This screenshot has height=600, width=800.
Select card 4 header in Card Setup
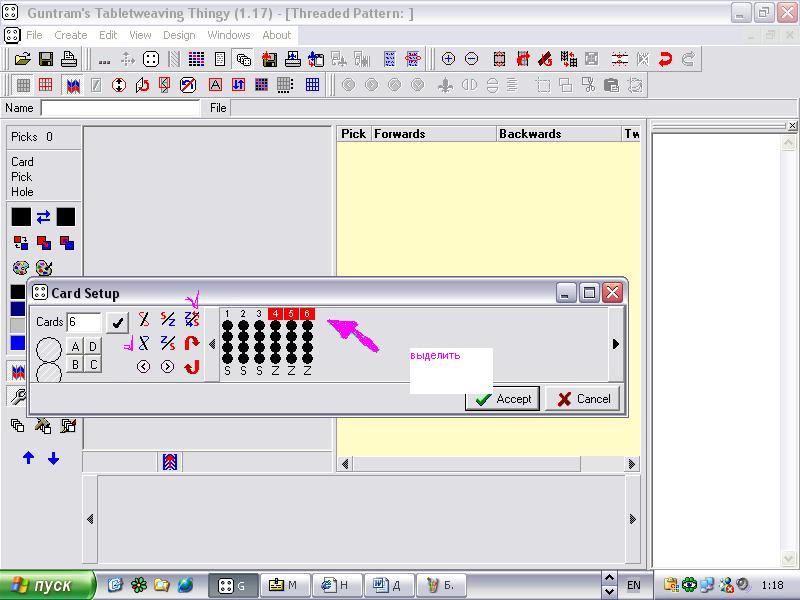click(x=276, y=313)
